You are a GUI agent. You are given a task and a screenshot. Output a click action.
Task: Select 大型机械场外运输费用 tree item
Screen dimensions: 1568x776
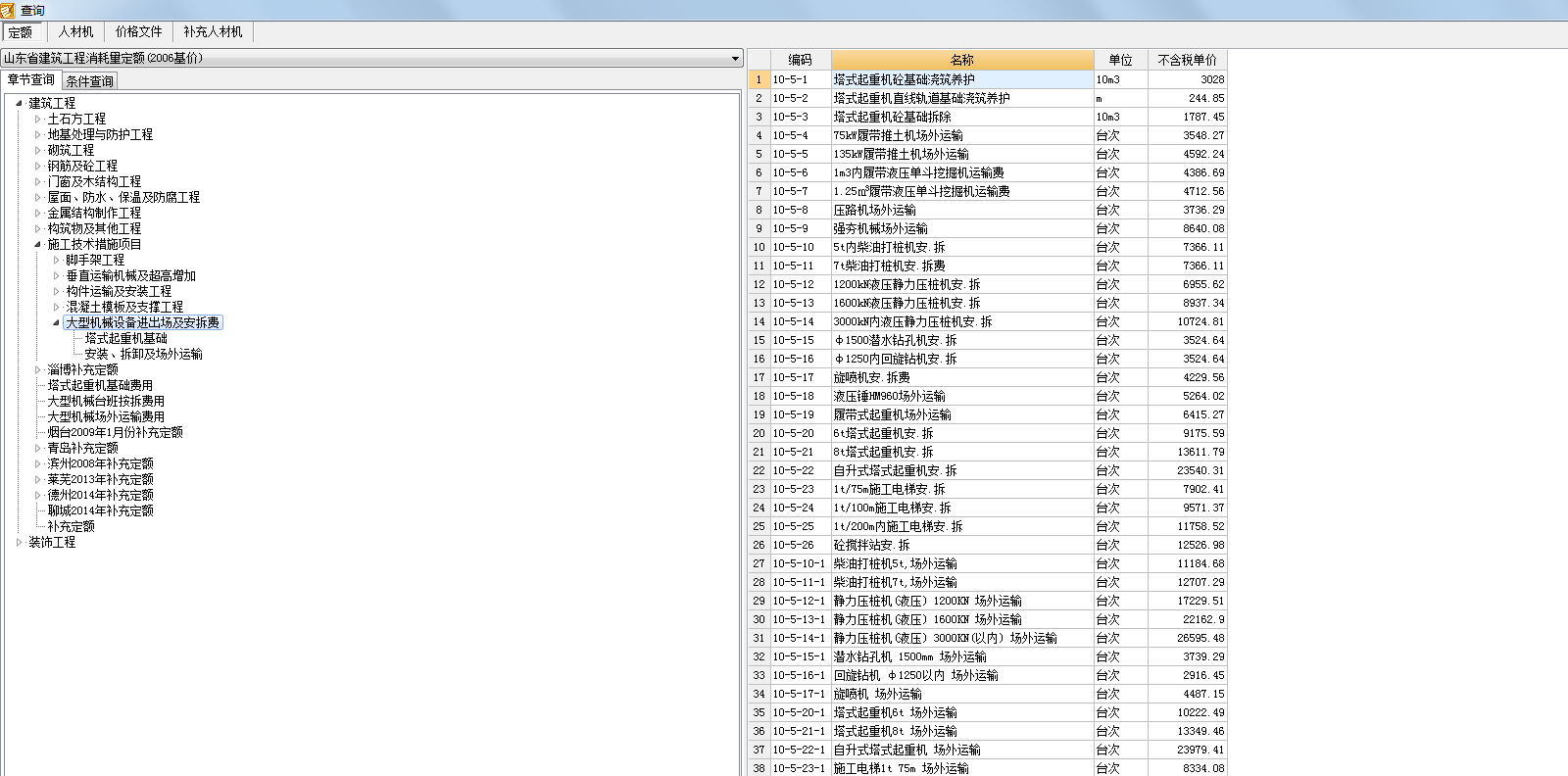tap(106, 416)
